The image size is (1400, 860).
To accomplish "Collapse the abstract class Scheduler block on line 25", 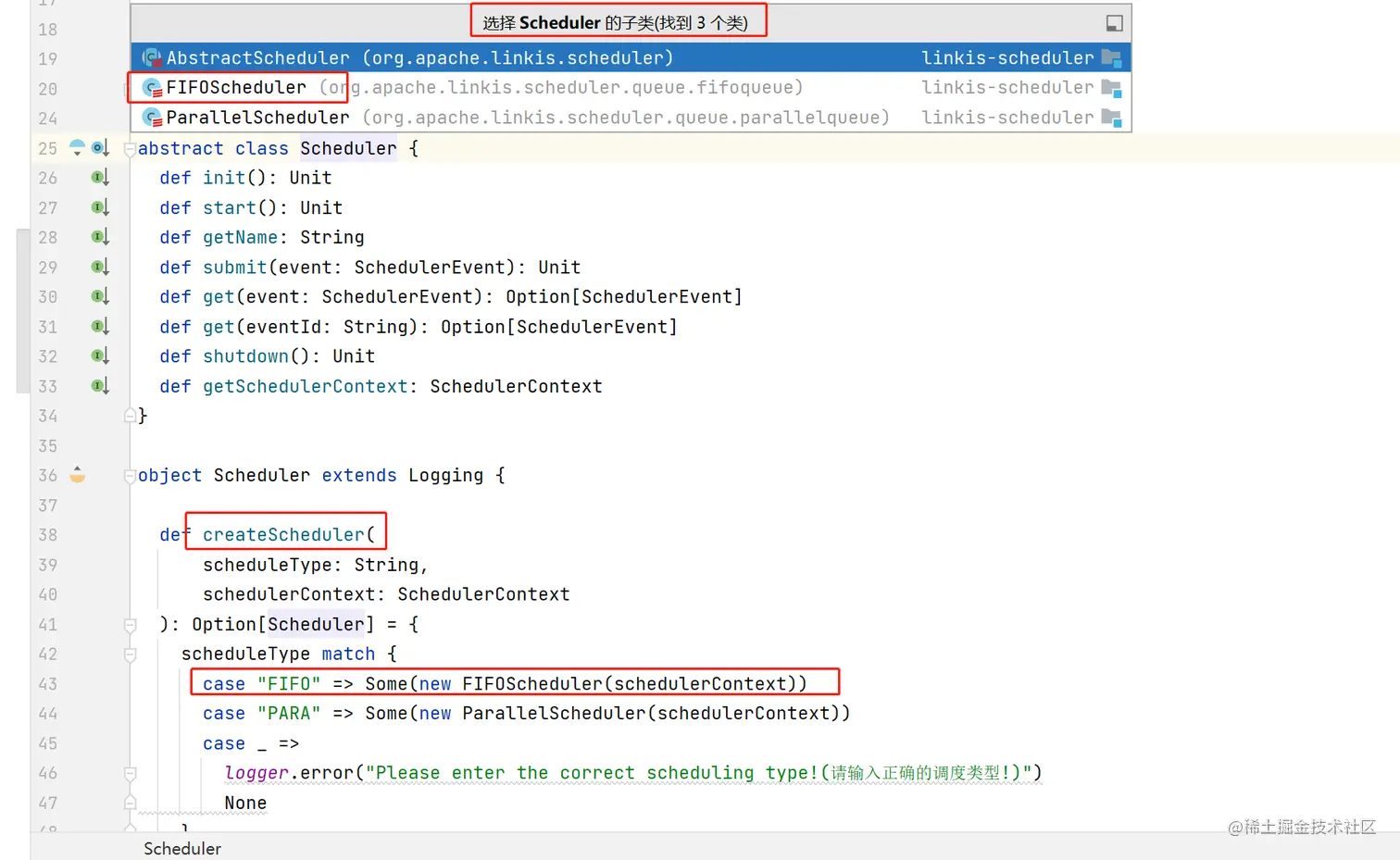I will [130, 149].
